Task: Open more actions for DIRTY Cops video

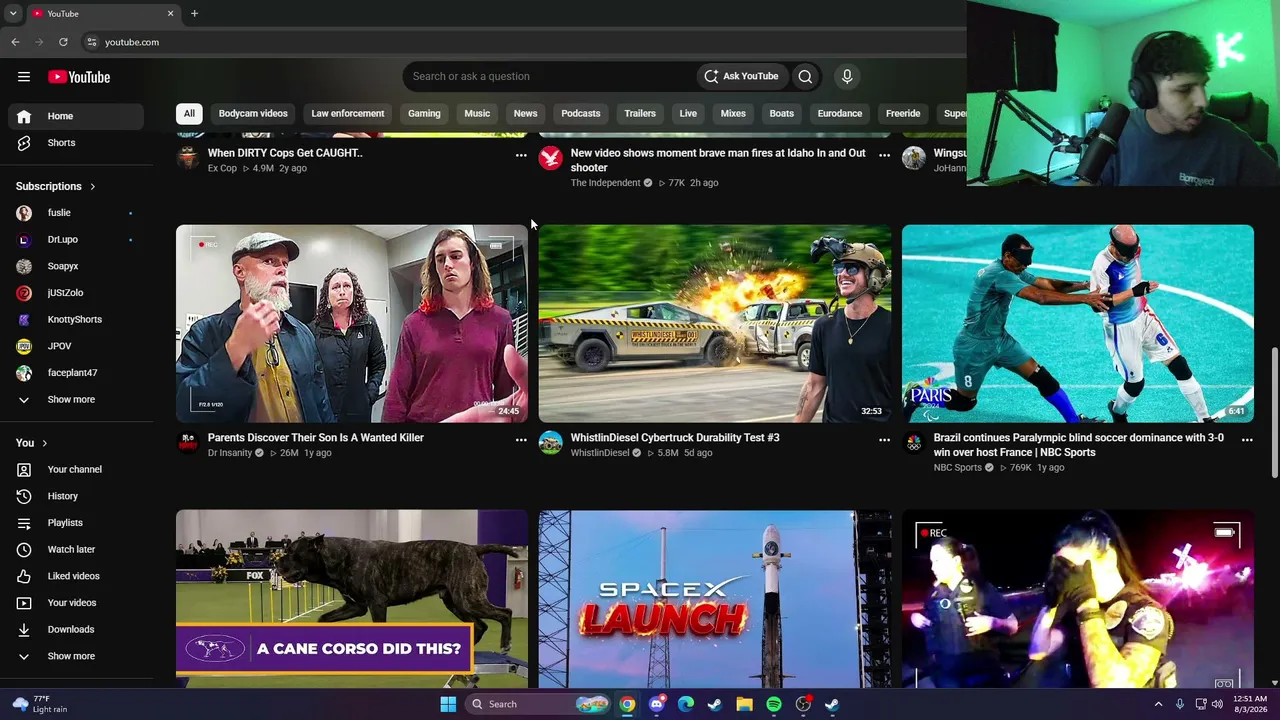Action: pos(521,155)
